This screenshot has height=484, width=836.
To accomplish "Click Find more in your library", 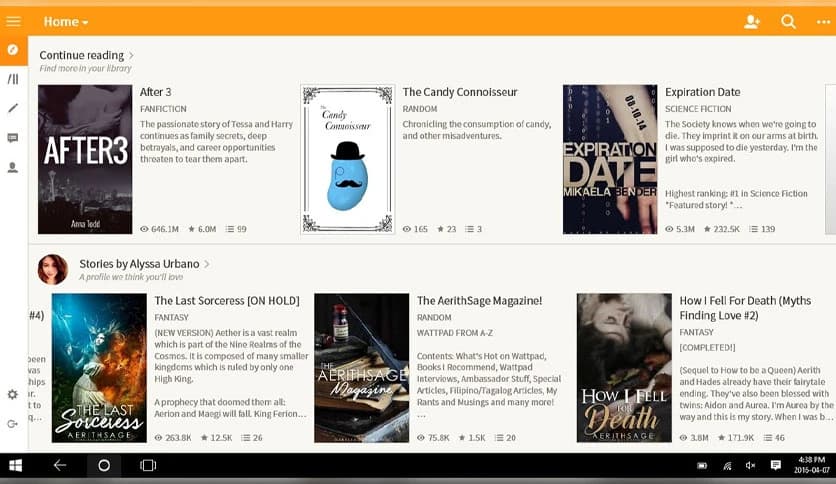I will click(85, 68).
